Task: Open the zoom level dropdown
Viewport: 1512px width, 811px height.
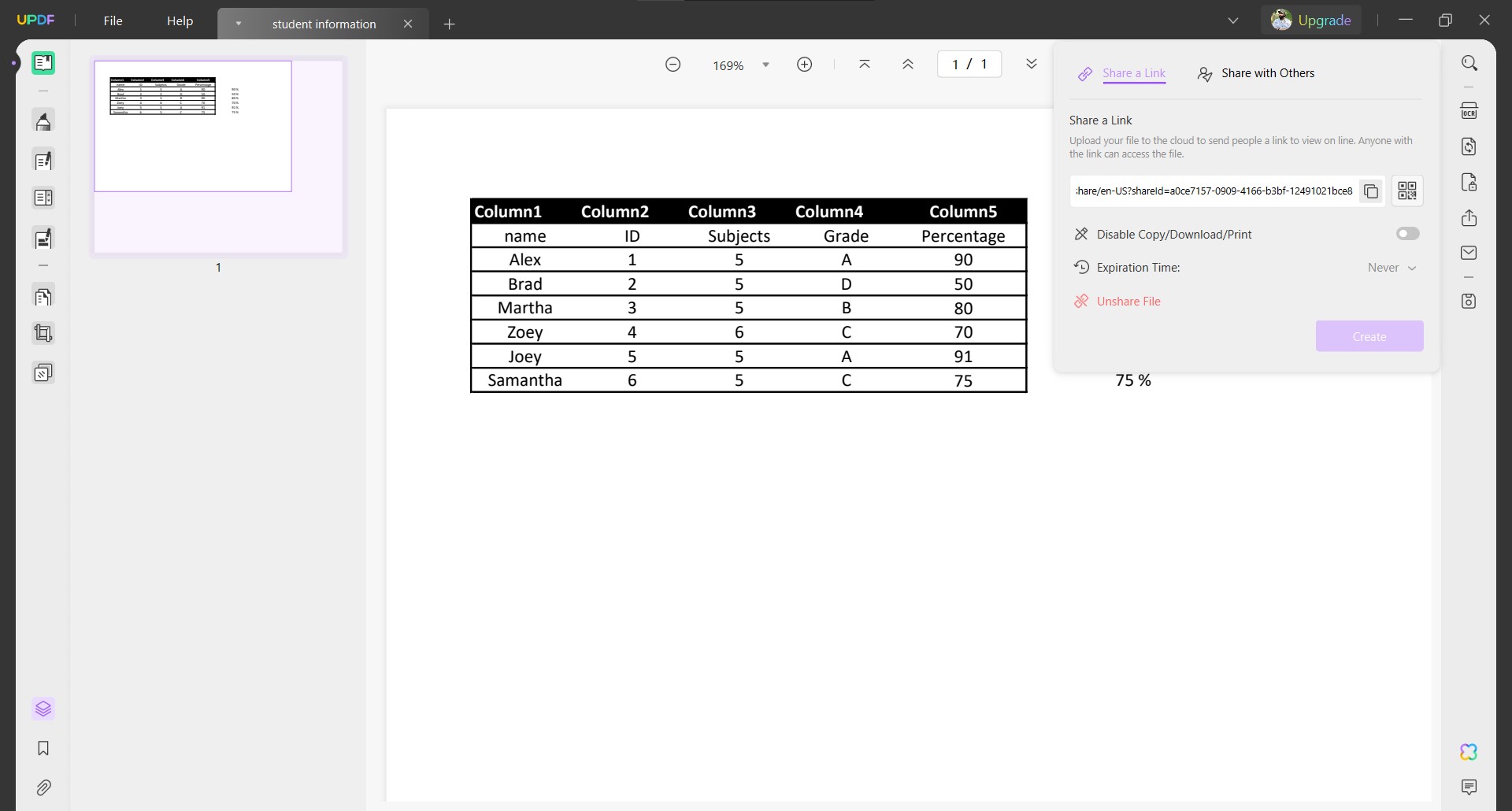Action: point(765,65)
